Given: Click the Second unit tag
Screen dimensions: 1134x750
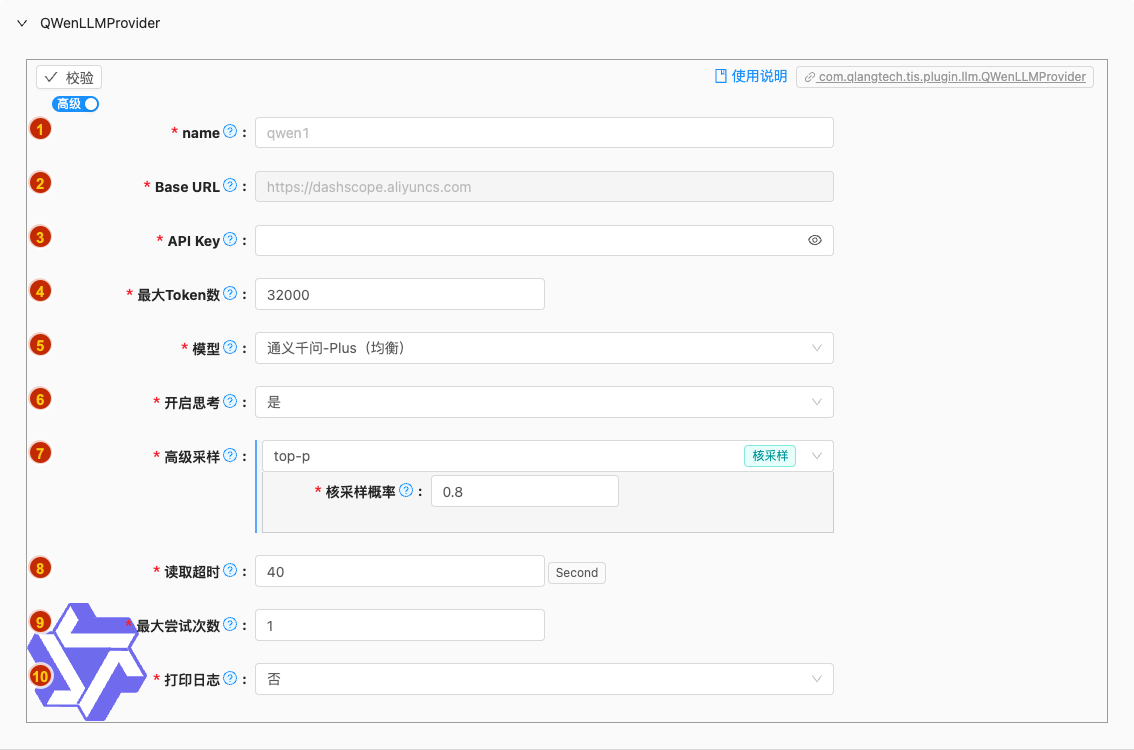Looking at the screenshot, I should pos(576,573).
